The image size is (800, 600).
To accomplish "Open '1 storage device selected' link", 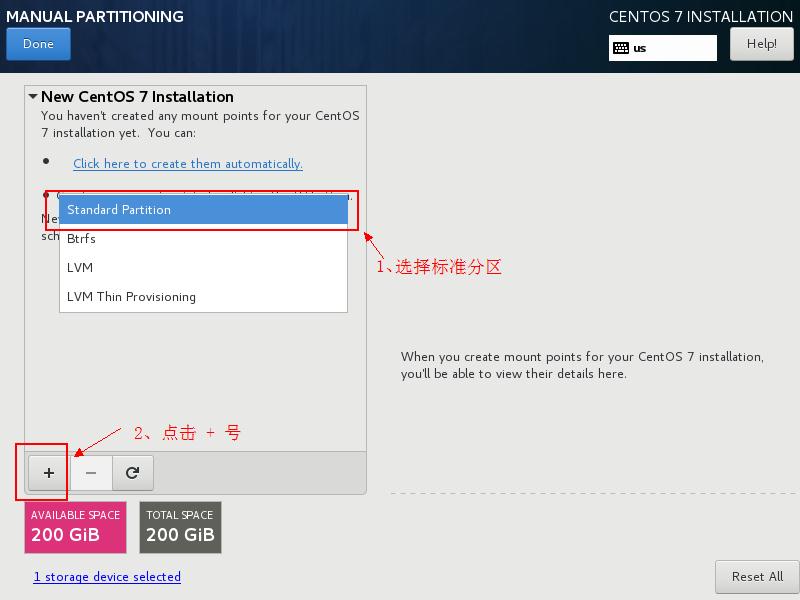I will pos(107,577).
